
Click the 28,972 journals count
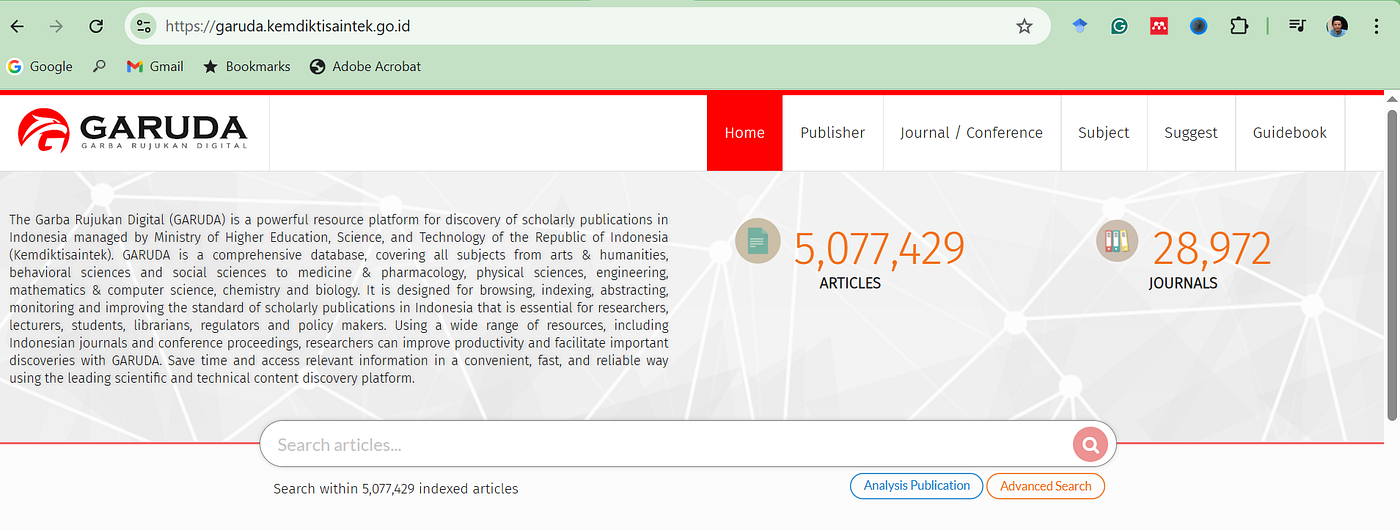coord(1212,249)
